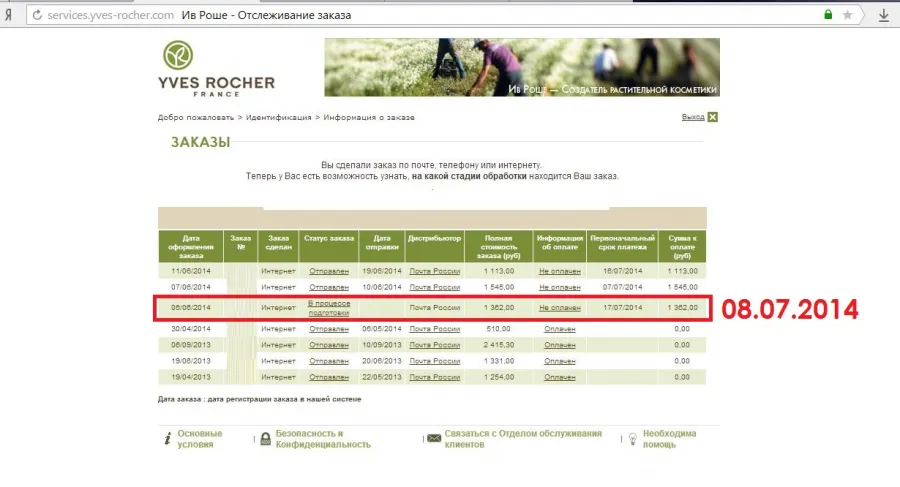Click Информация о заказе breadcrumb
Viewport: 900px width, 487px height.
tap(368, 117)
